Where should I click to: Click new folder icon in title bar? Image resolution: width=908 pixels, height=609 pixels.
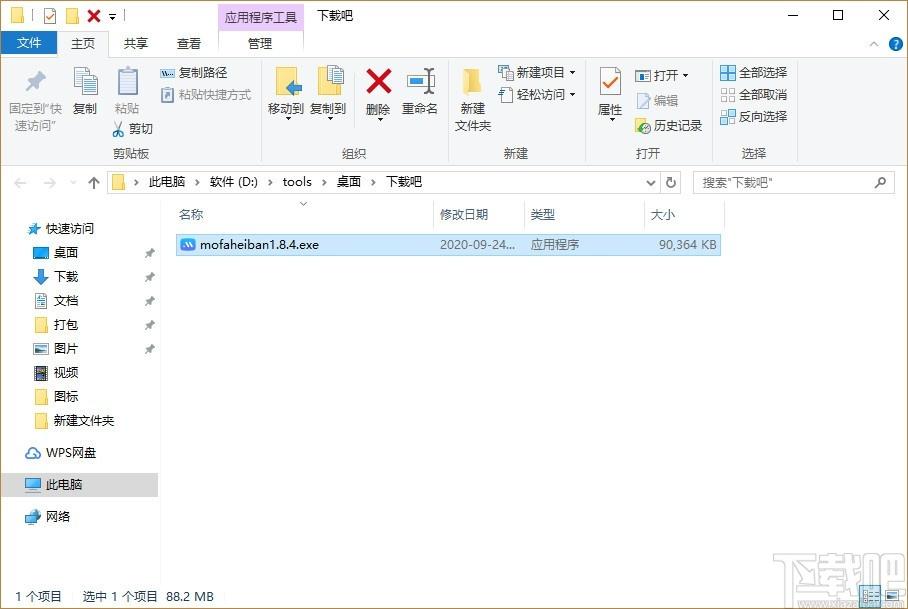click(72, 16)
